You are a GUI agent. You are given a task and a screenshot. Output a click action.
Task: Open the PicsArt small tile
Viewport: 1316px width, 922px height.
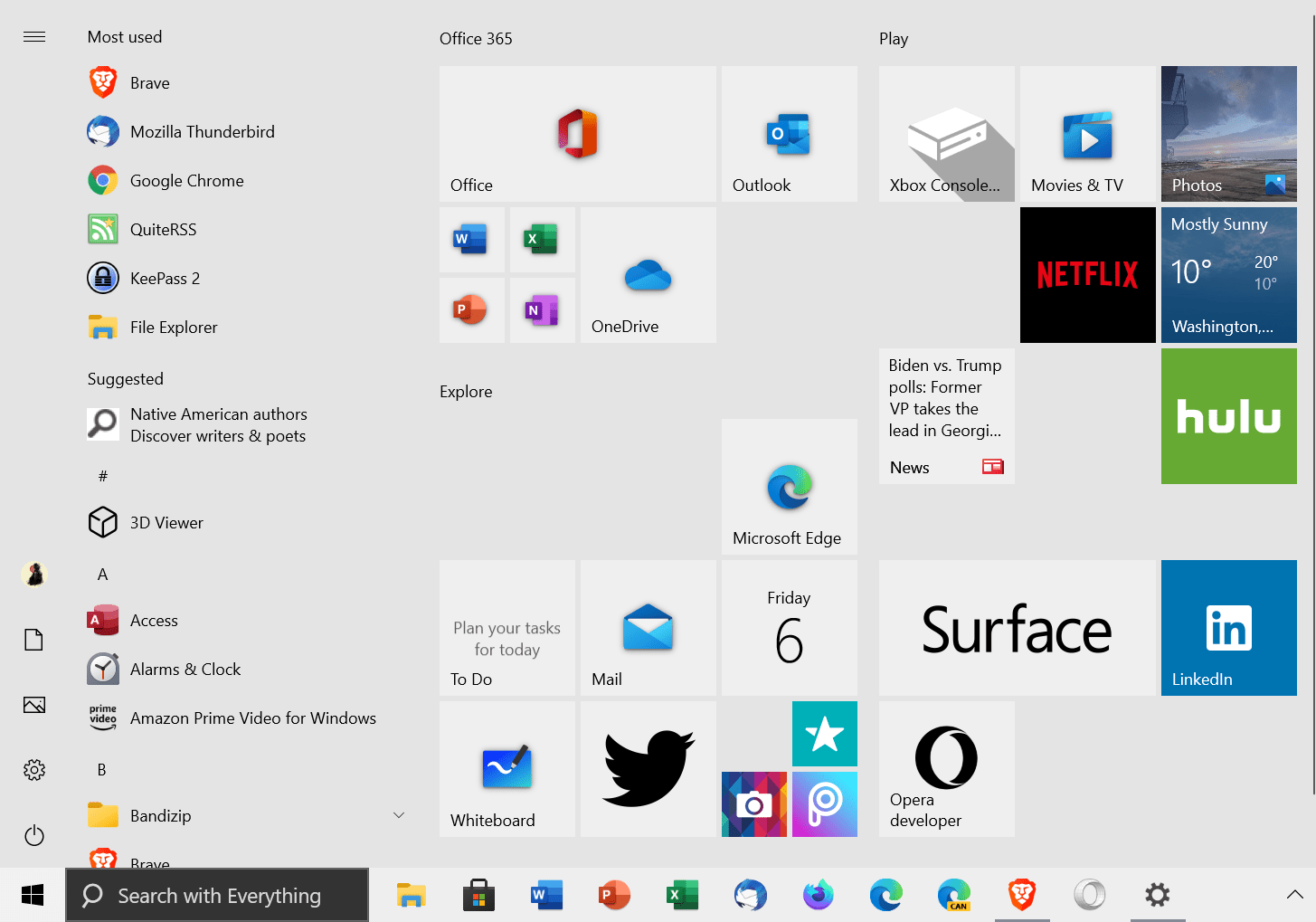[824, 804]
